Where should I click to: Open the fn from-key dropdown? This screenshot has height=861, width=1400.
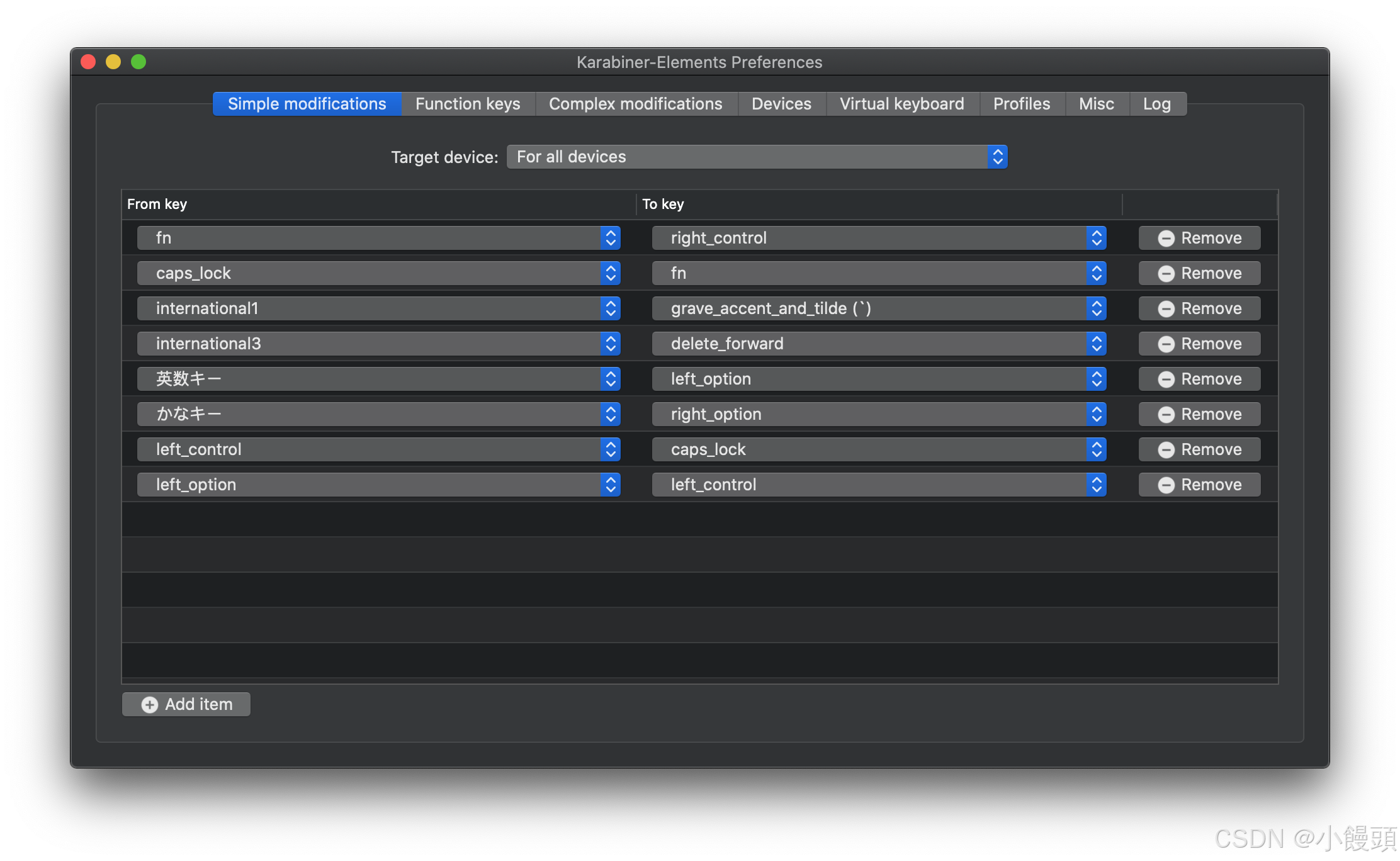(379, 238)
